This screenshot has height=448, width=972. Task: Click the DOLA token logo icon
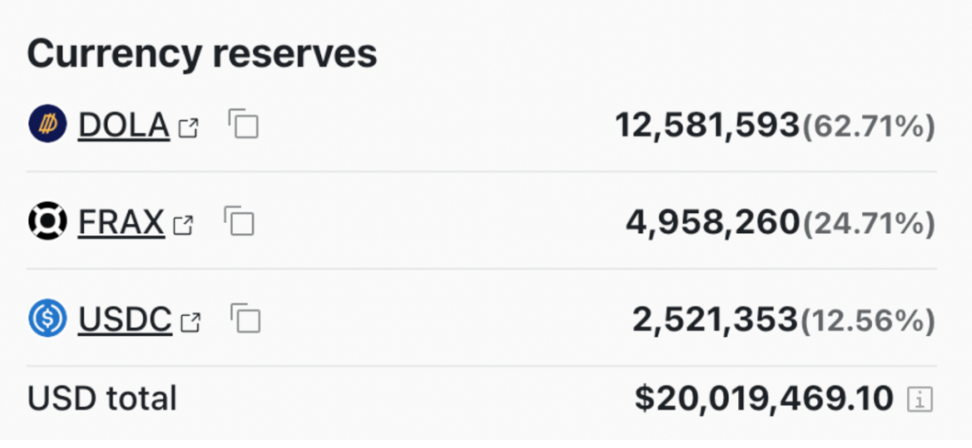pyautogui.click(x=47, y=124)
